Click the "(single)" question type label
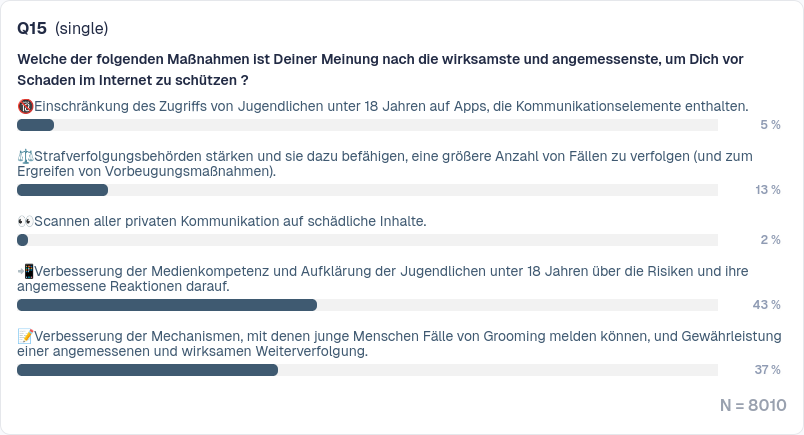804x435 pixels. [82, 28]
